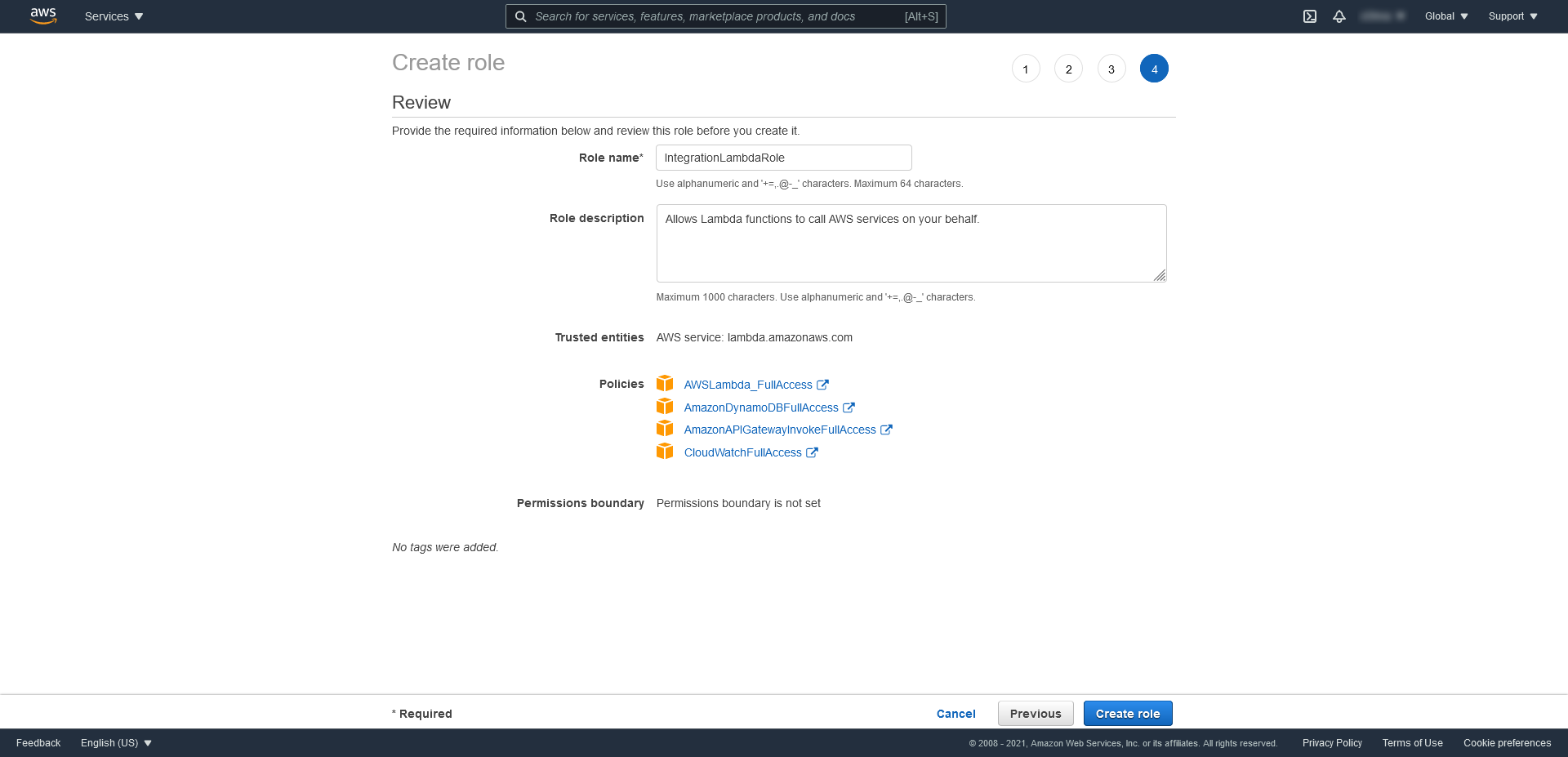
Task: Open external link icon beside AmazonDynamoDBFullAccess
Action: coord(849,407)
